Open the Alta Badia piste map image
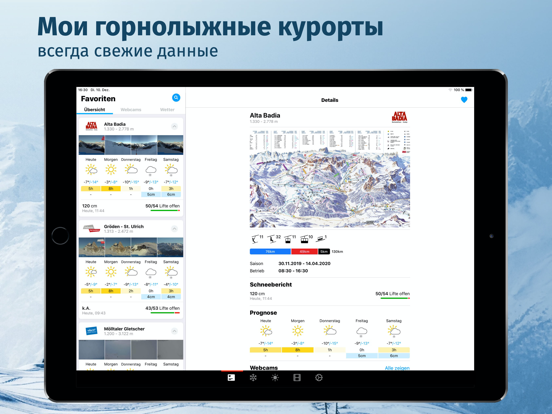Image resolution: width=552 pixels, height=414 pixels. (x=330, y=178)
